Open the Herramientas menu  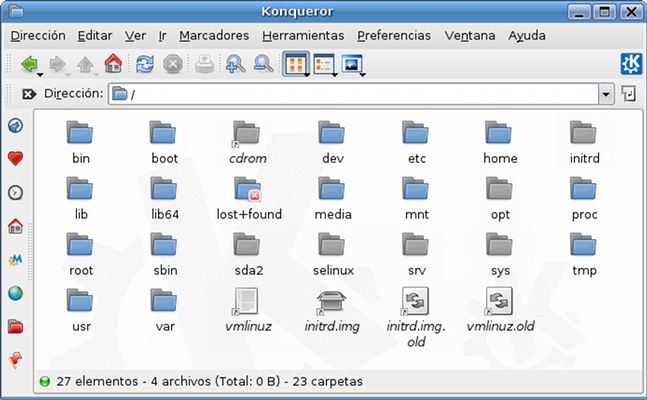303,36
